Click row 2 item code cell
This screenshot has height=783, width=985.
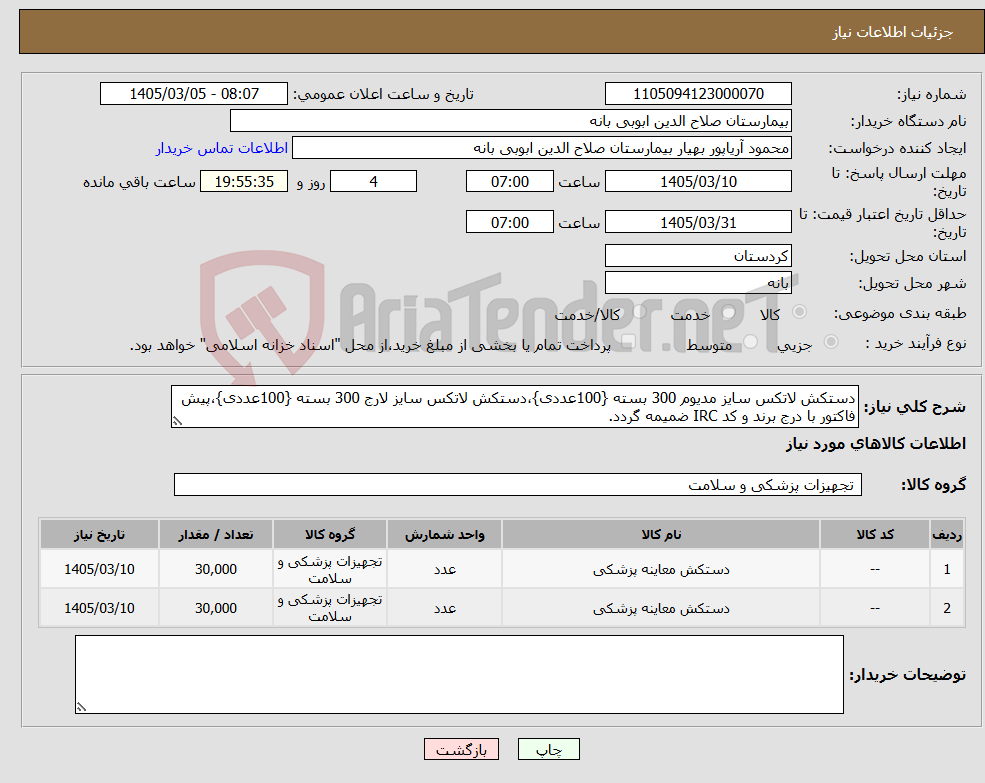coord(875,608)
